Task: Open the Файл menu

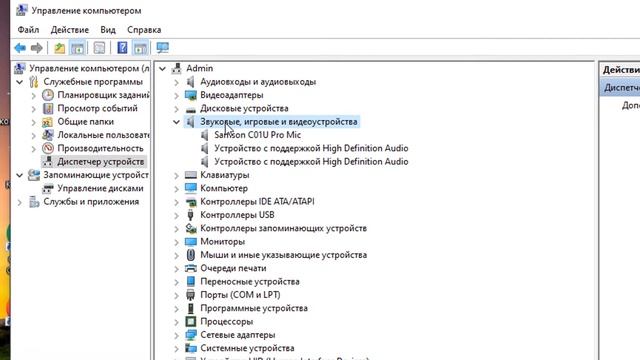Action: pyautogui.click(x=28, y=30)
